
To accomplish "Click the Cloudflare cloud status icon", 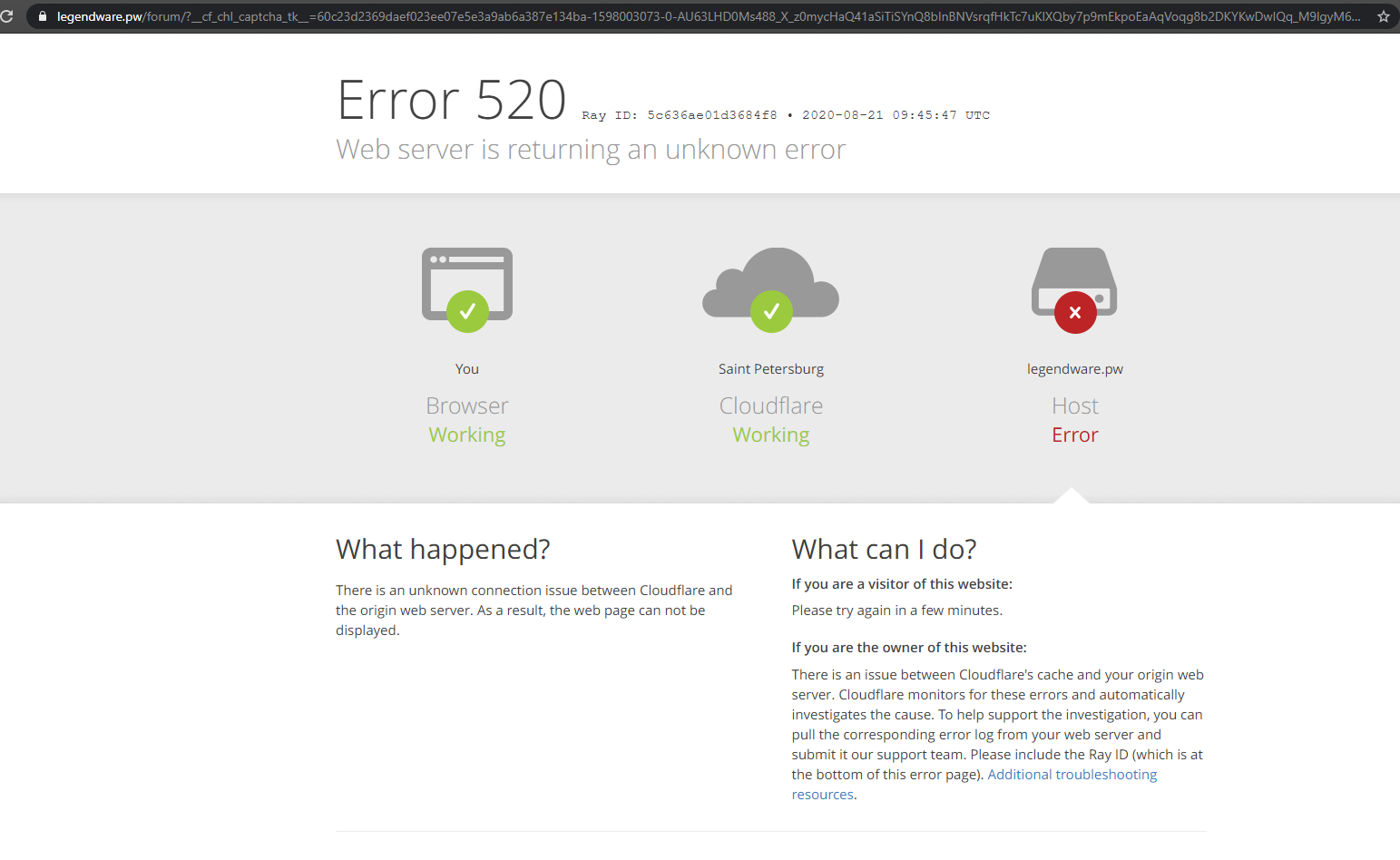I will [x=771, y=290].
